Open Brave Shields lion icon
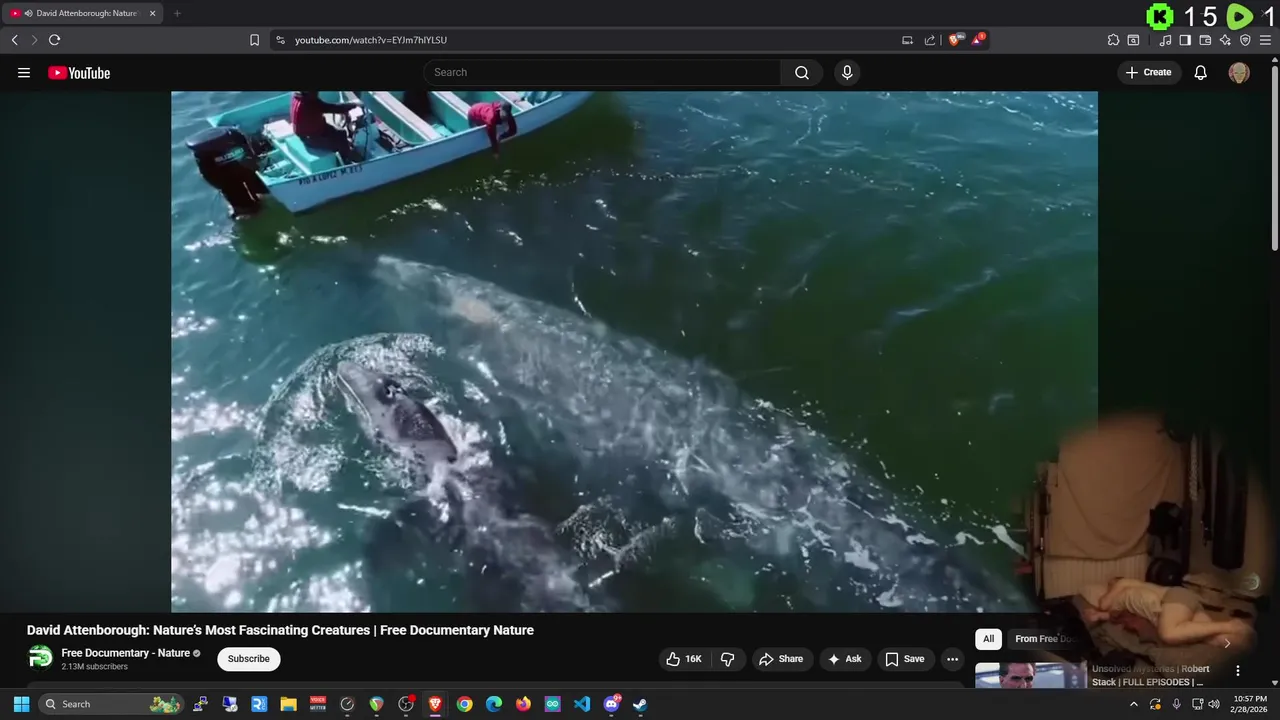The height and width of the screenshot is (720, 1280). point(955,40)
